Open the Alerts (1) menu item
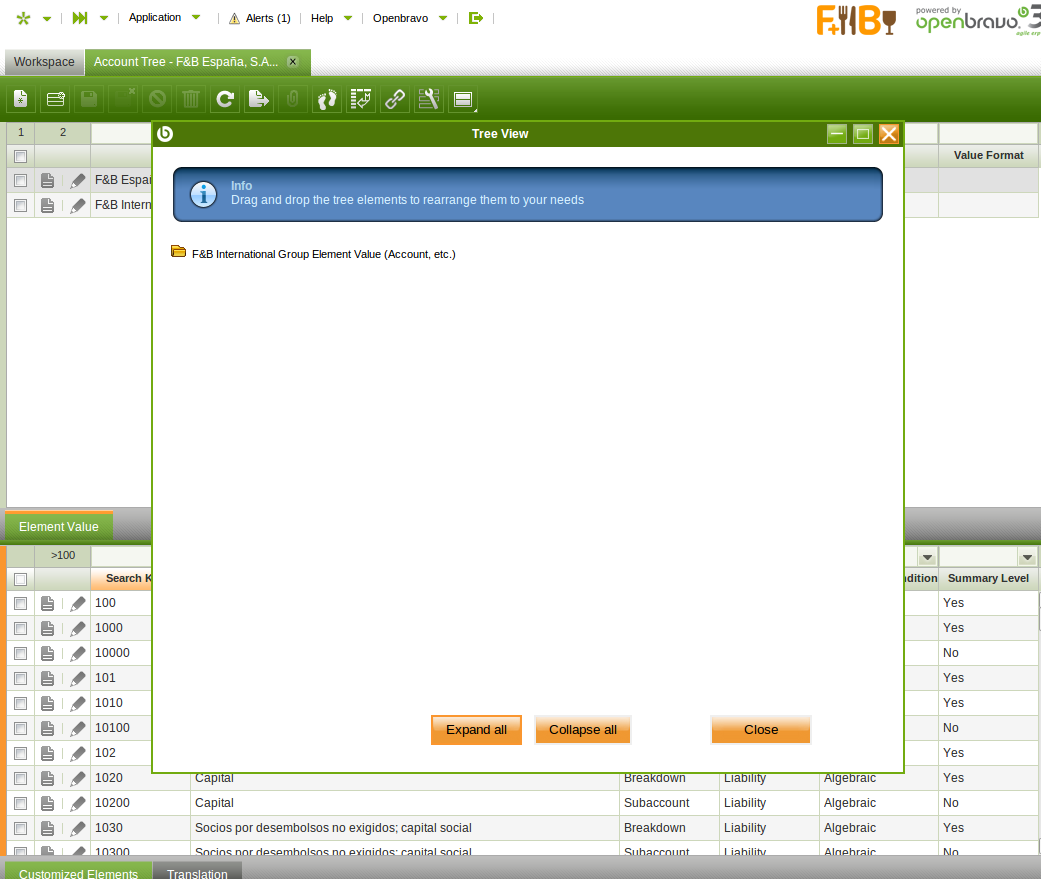 (x=260, y=18)
